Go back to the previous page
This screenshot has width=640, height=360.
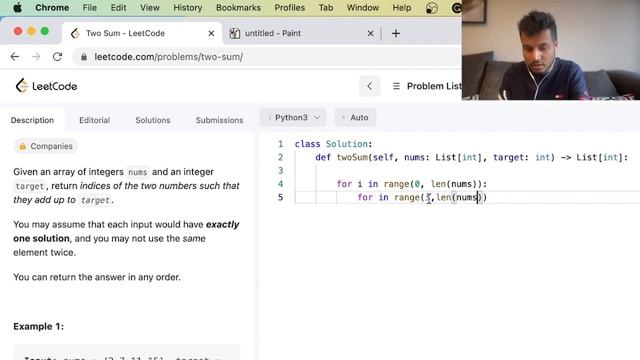point(15,57)
